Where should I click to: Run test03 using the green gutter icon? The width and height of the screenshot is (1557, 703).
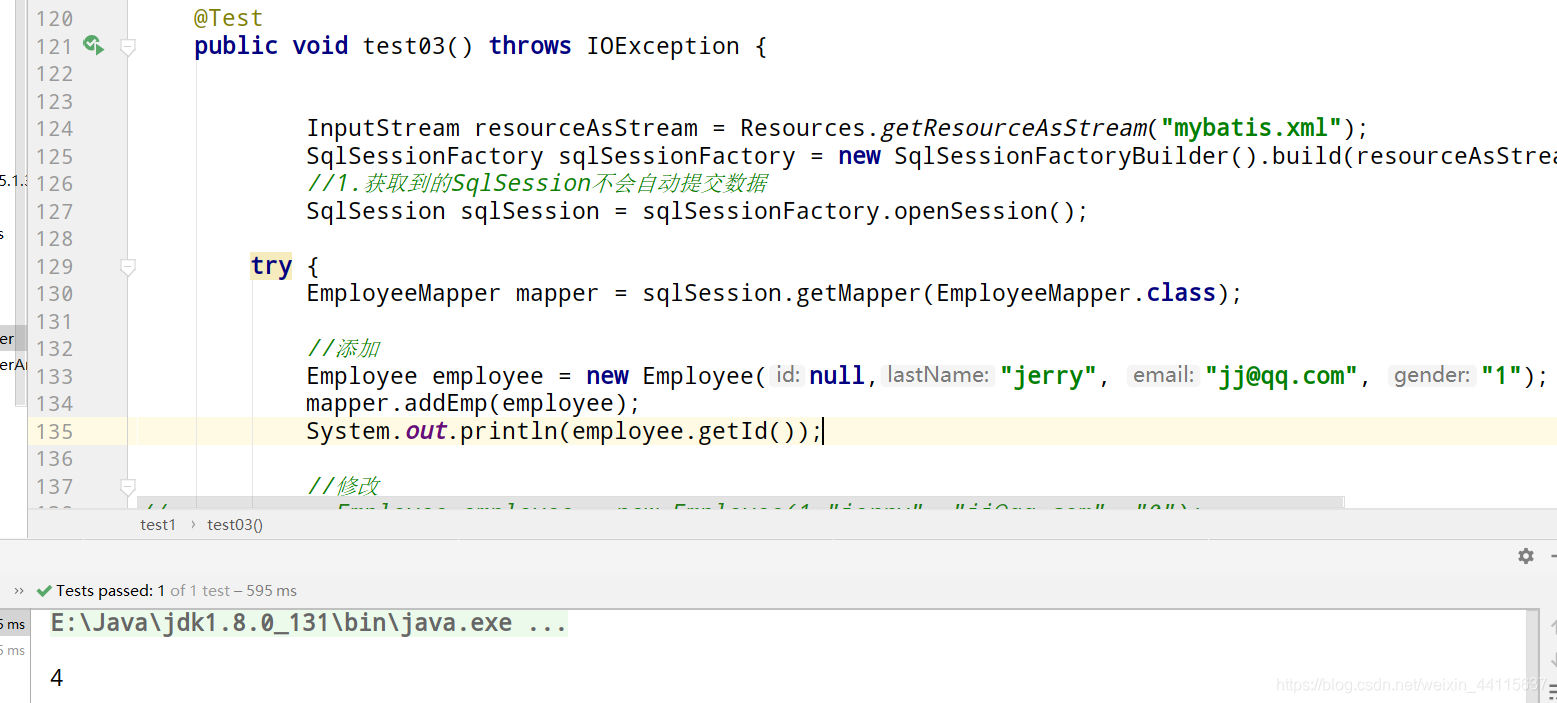(x=93, y=45)
